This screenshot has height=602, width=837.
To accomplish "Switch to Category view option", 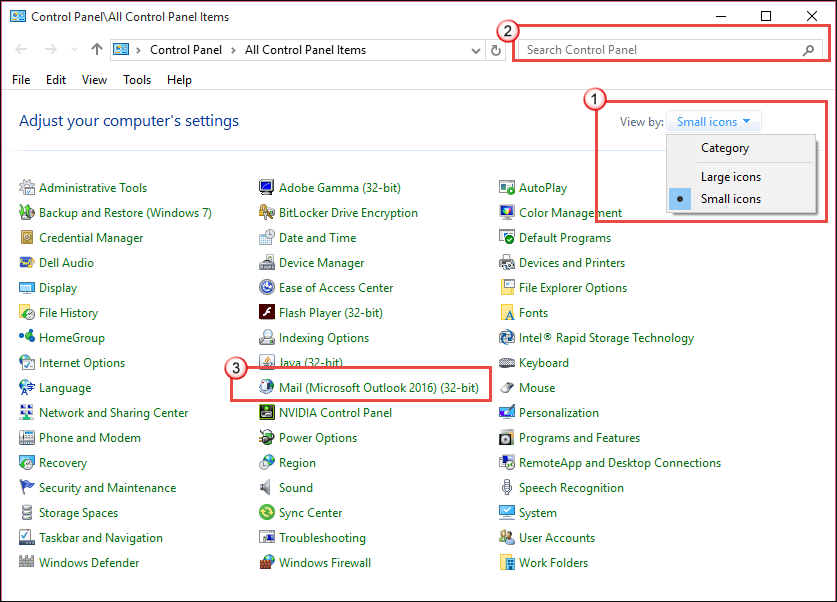I will point(724,148).
